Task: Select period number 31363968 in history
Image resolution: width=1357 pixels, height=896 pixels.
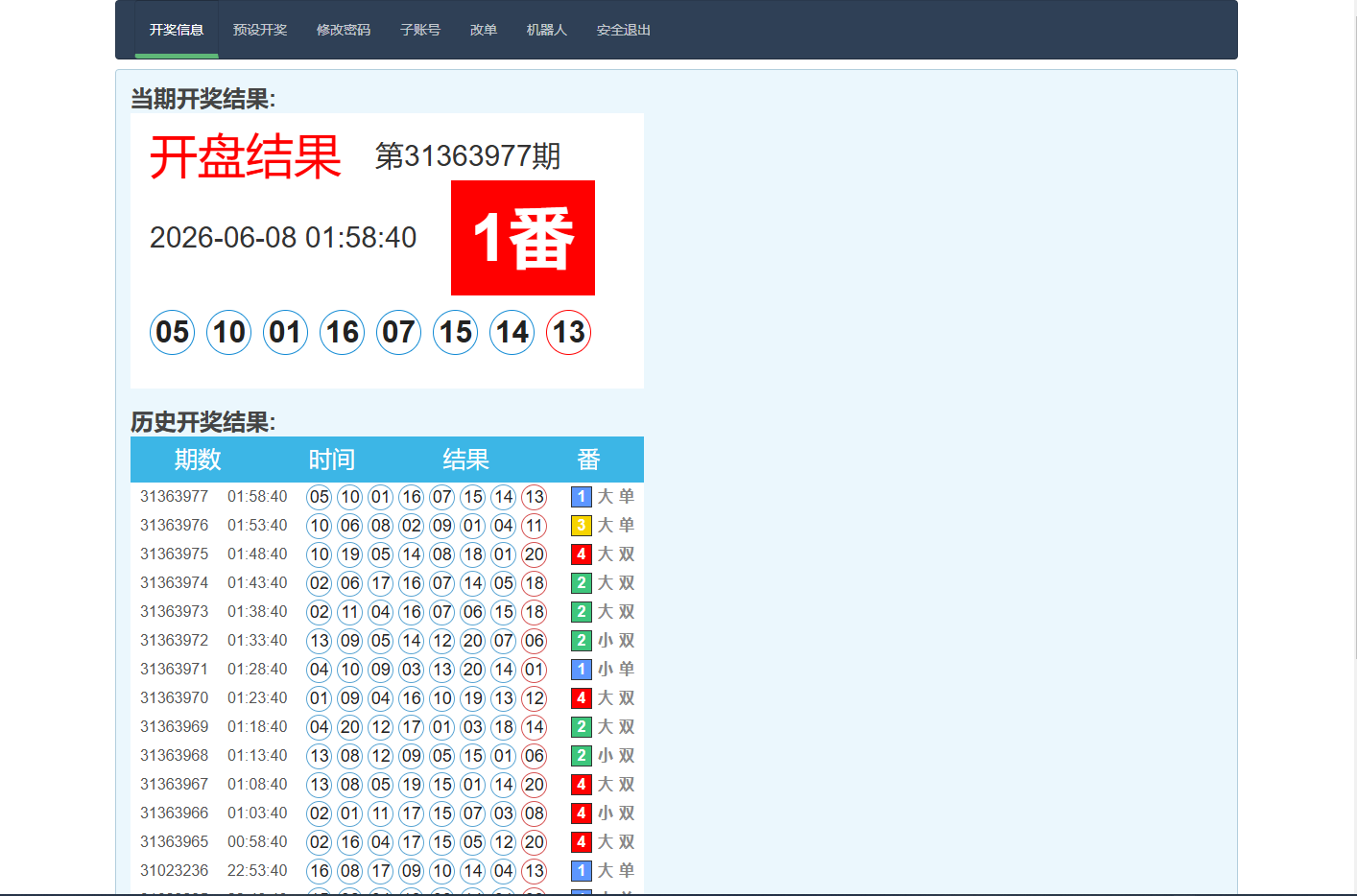Action: pos(175,756)
